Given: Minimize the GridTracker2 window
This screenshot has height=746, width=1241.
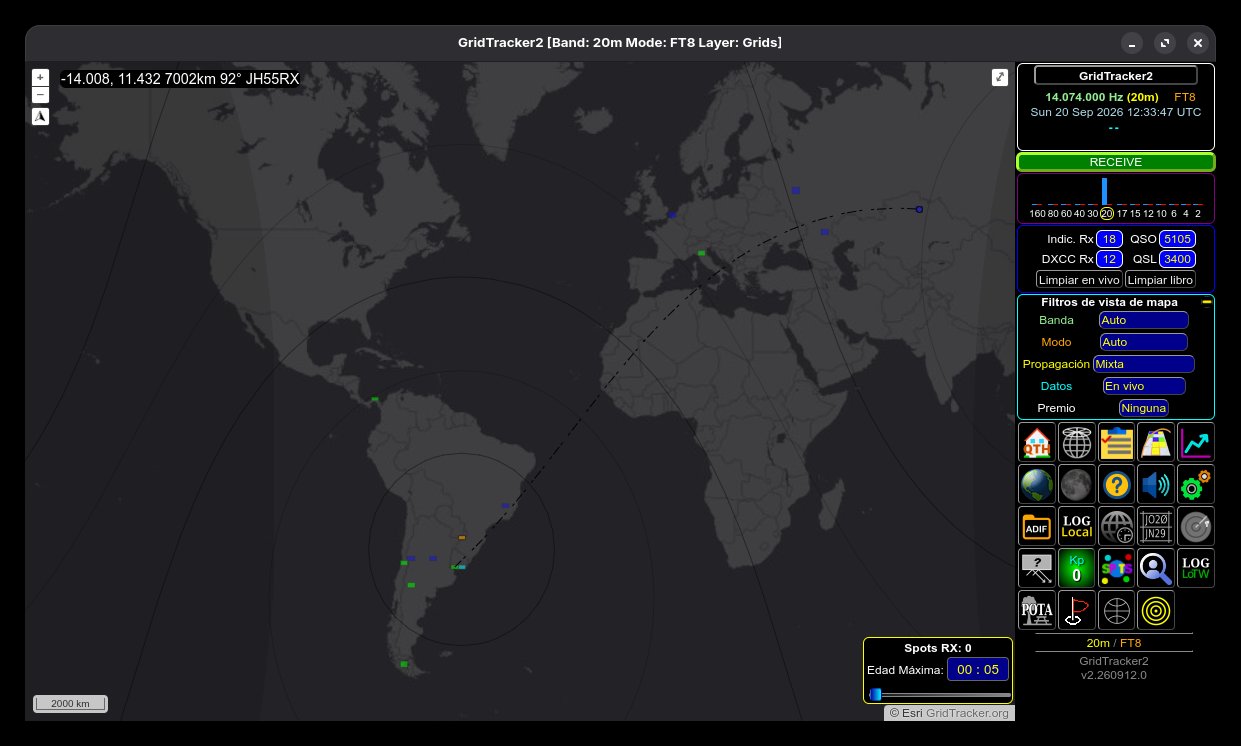Looking at the screenshot, I should (1131, 43).
